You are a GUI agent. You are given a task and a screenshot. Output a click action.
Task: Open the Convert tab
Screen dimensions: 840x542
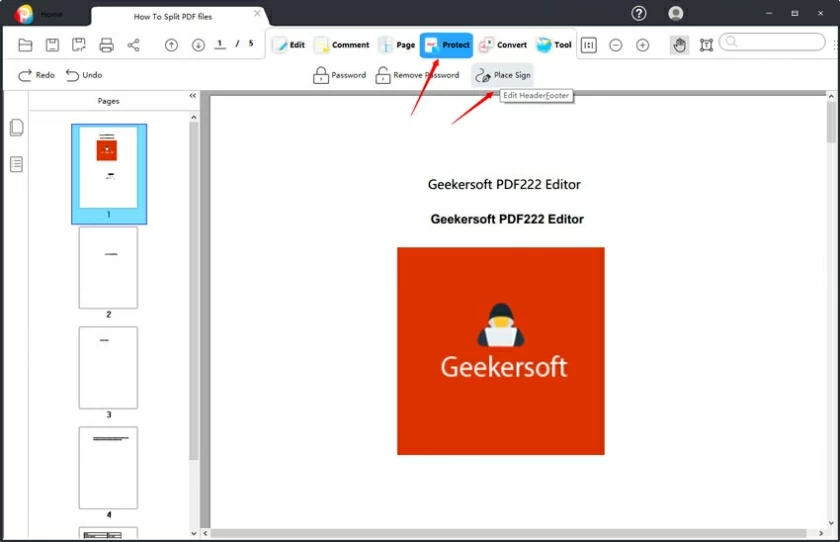(x=503, y=45)
